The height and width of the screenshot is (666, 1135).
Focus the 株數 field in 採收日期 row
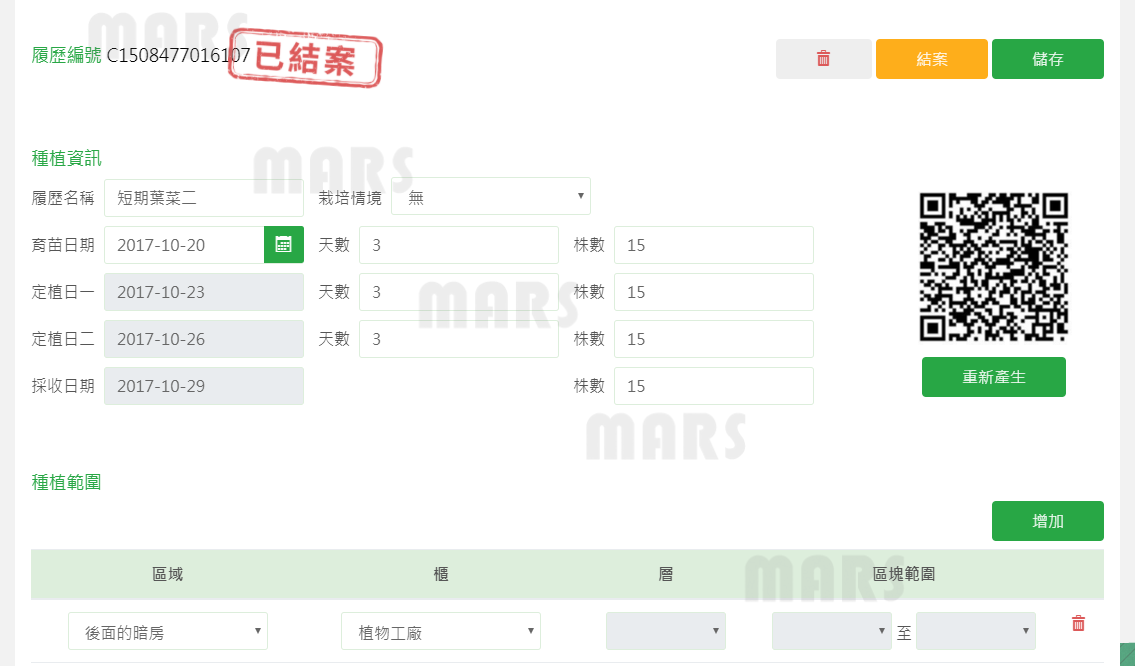[713, 386]
